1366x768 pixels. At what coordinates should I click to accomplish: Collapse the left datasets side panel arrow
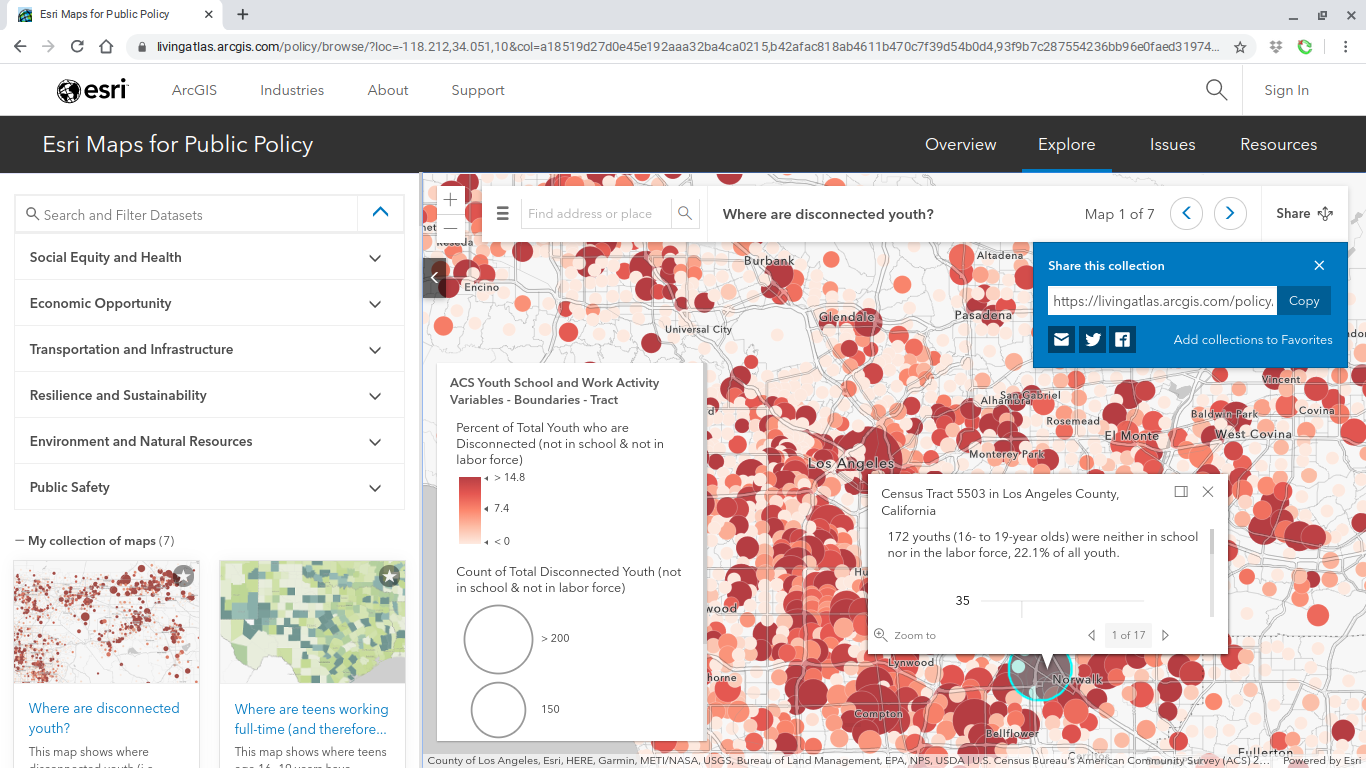click(434, 278)
